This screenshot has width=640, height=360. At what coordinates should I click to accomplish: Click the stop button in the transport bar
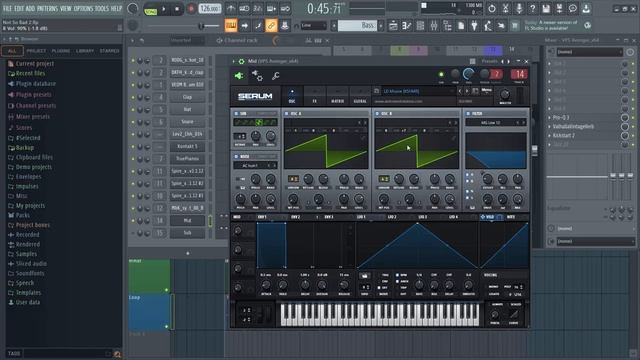point(177,9)
